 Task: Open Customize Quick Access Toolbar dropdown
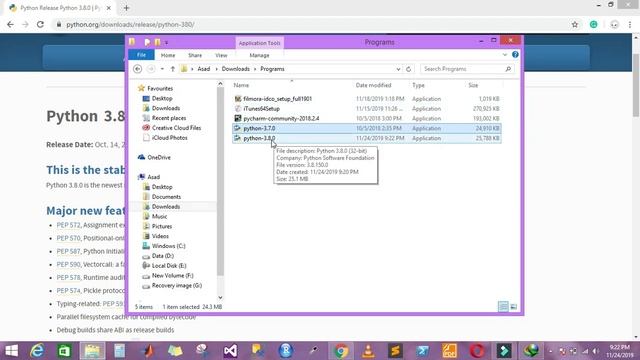166,42
